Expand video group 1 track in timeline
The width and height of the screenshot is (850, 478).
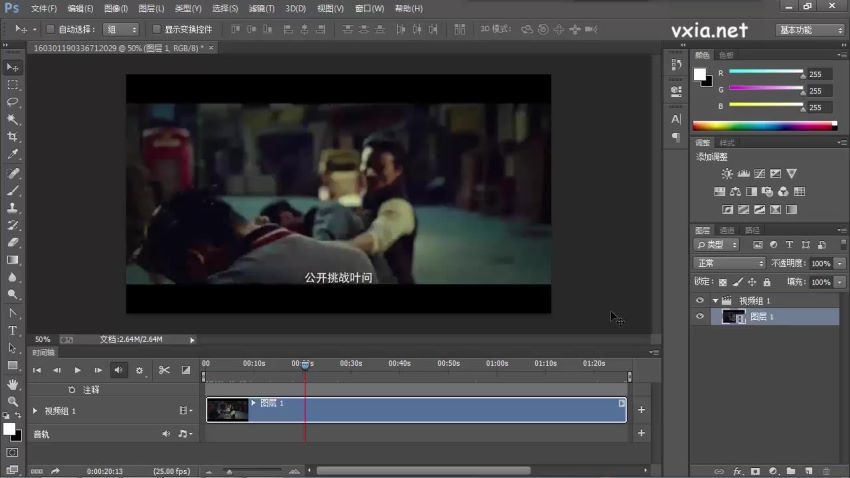click(35, 411)
